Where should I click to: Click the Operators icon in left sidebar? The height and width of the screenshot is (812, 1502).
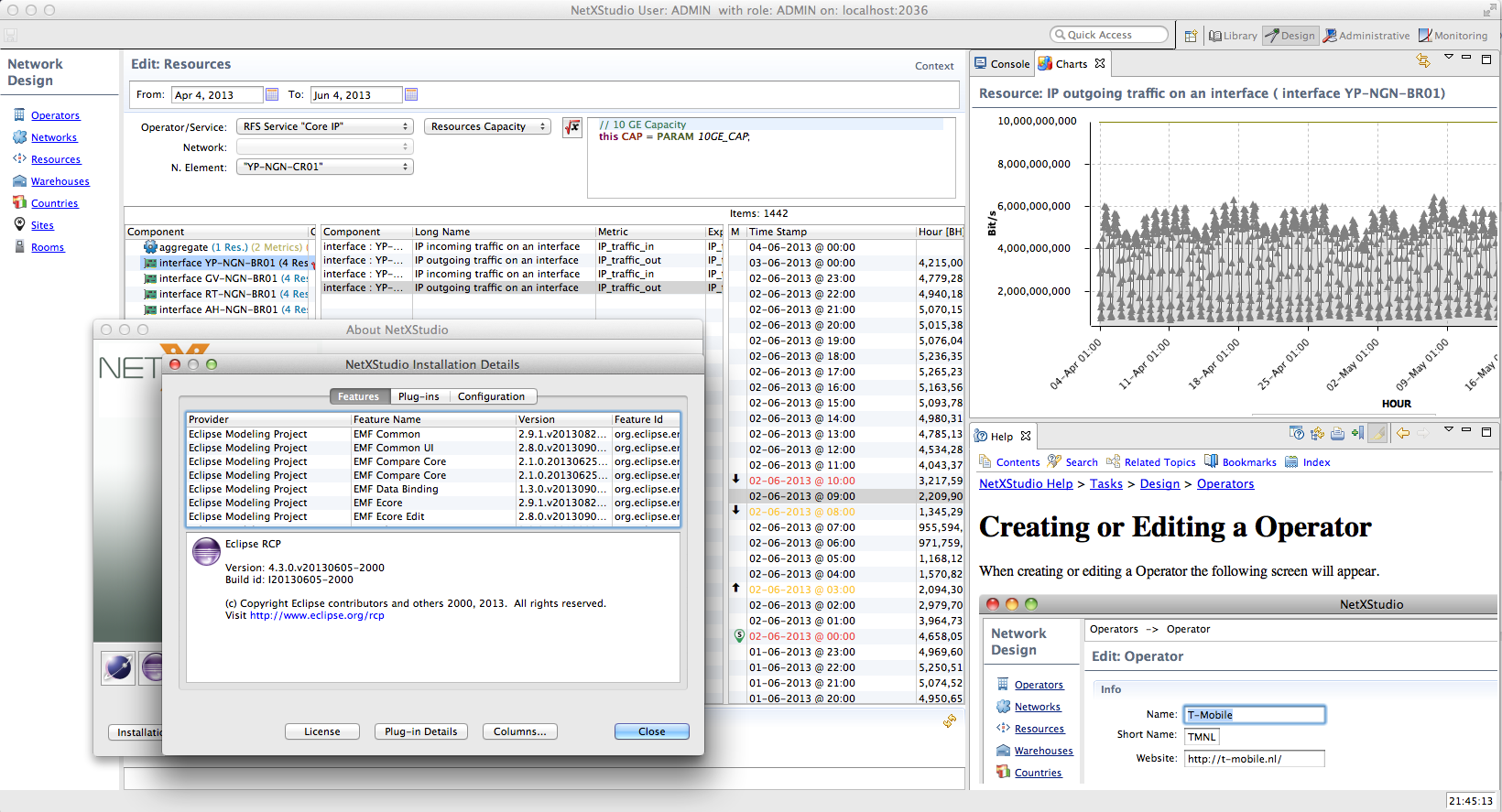point(19,114)
